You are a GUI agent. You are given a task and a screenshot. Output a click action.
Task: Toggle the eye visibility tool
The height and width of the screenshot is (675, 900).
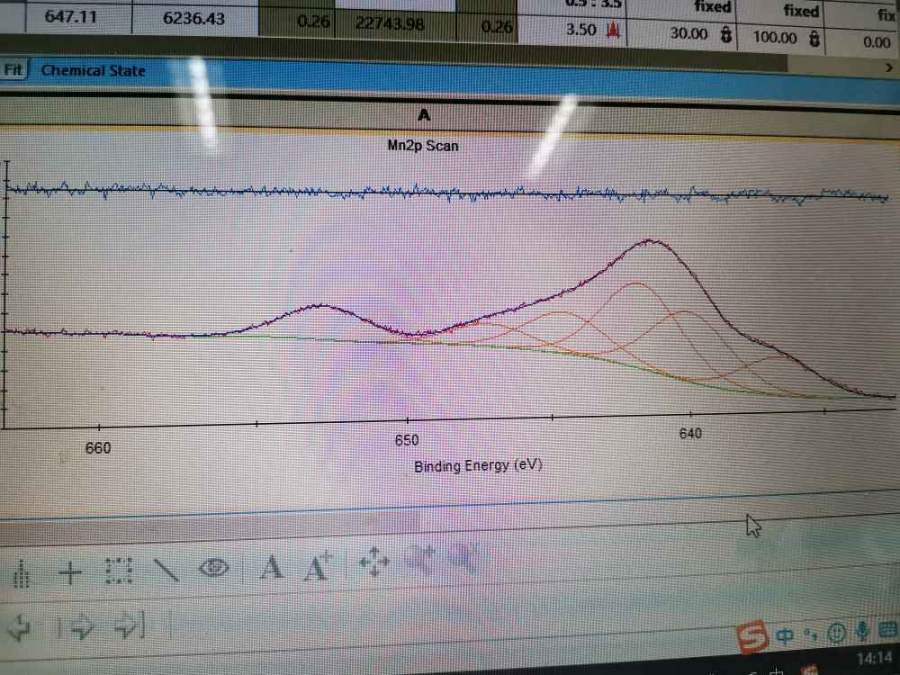pyautogui.click(x=214, y=568)
